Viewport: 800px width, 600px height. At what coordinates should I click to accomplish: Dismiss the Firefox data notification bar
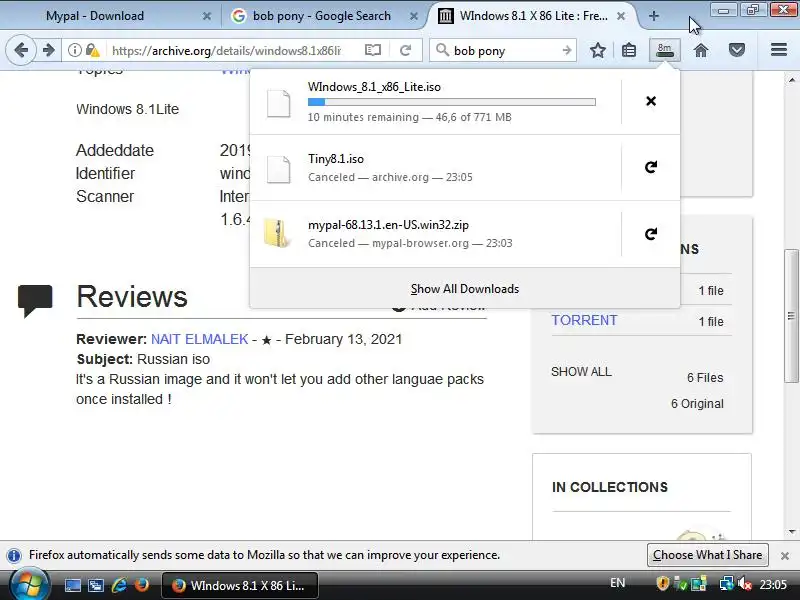tap(785, 556)
